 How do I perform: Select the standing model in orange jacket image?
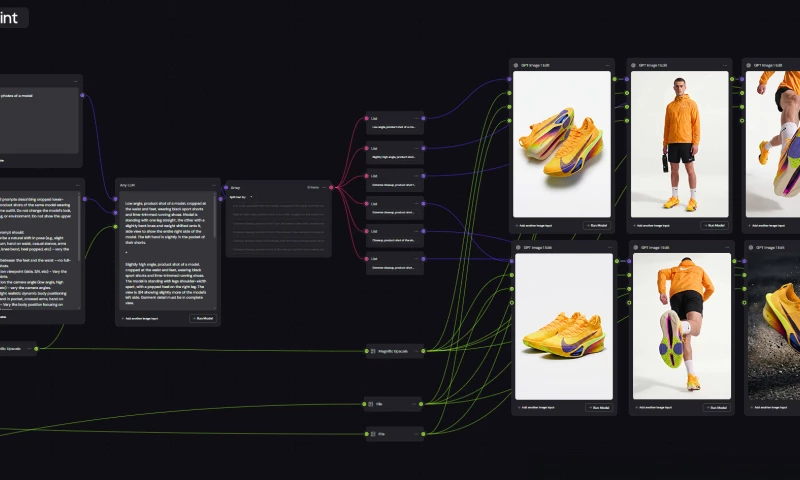click(x=680, y=144)
